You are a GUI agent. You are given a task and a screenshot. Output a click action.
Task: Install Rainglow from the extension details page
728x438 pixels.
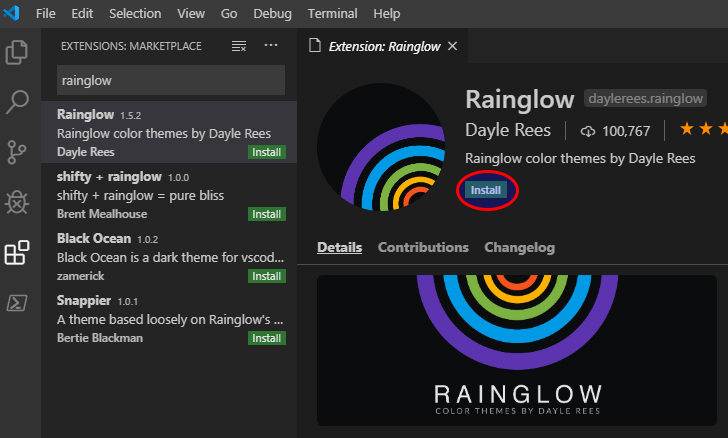coord(486,189)
